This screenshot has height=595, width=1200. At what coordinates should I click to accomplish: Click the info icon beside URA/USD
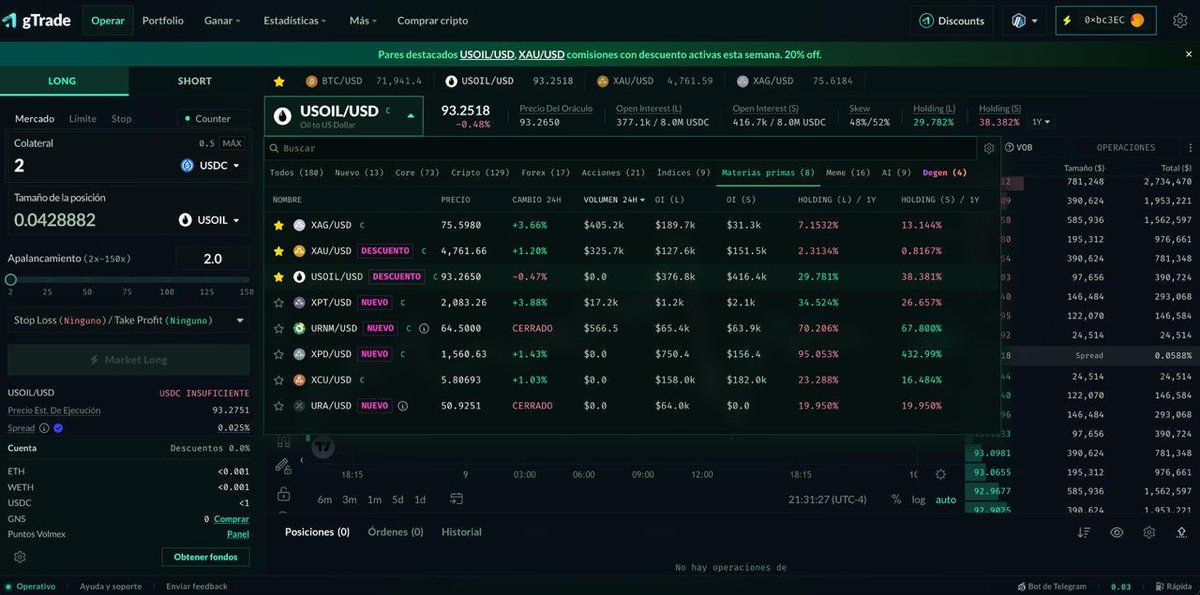pos(403,406)
